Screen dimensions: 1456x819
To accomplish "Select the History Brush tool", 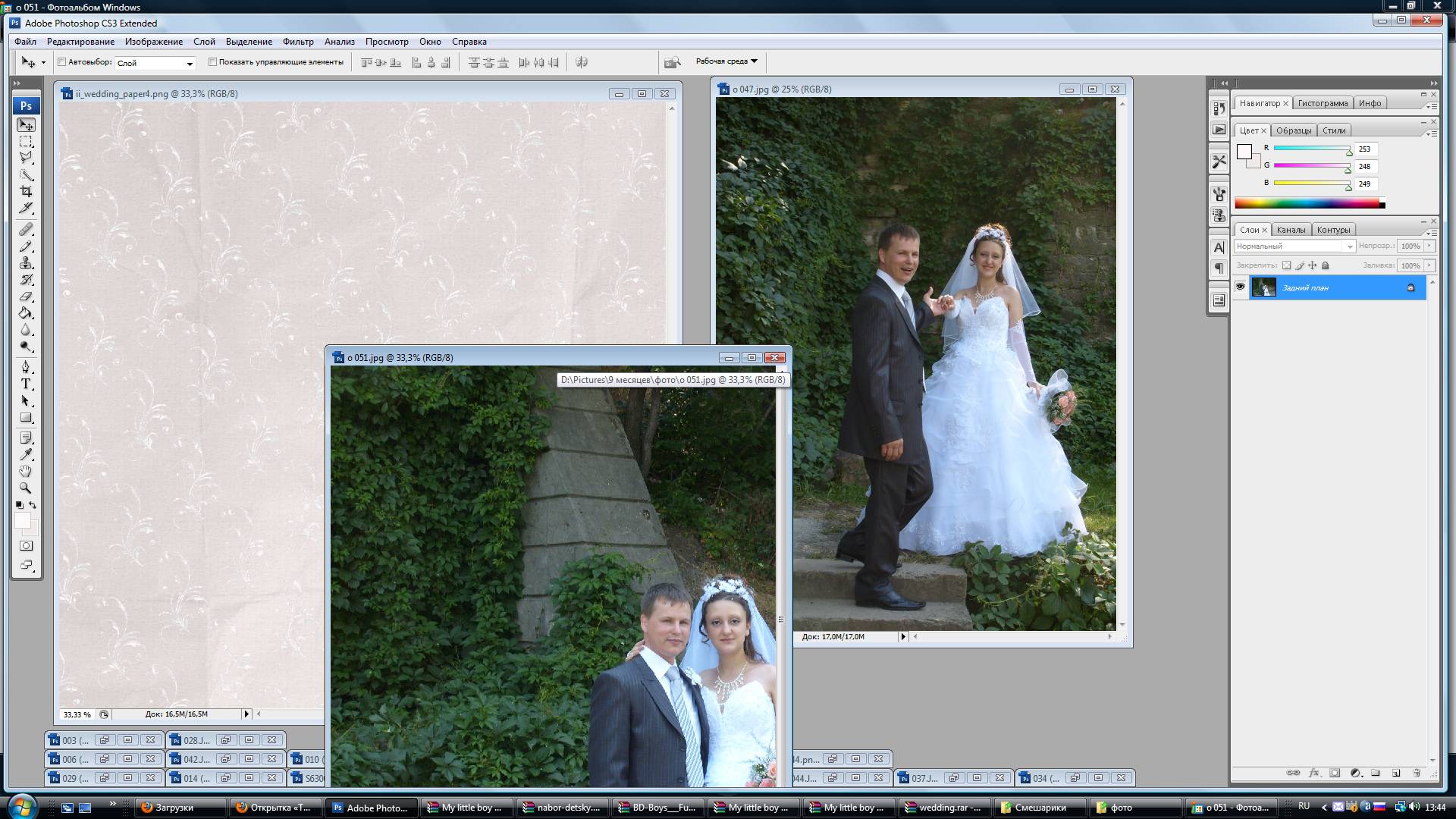I will pyautogui.click(x=26, y=279).
